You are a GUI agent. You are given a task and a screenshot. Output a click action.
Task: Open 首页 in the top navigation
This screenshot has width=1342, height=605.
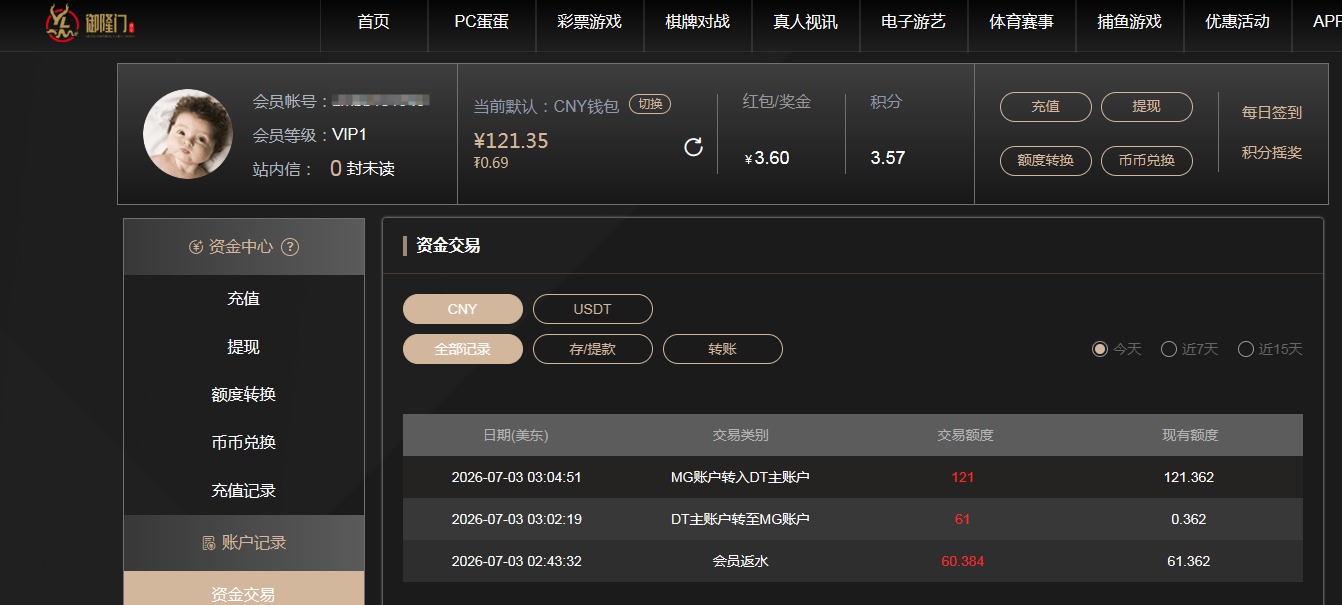[x=374, y=22]
